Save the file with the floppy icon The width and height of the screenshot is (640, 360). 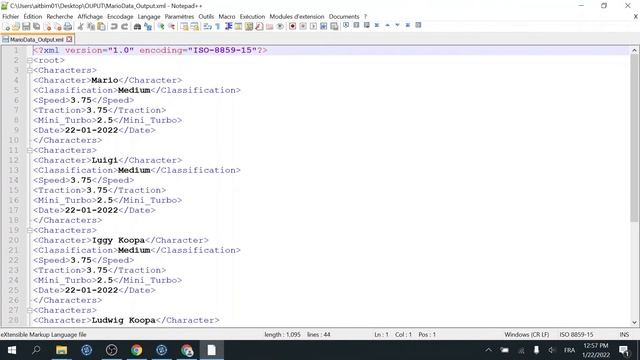point(26,27)
